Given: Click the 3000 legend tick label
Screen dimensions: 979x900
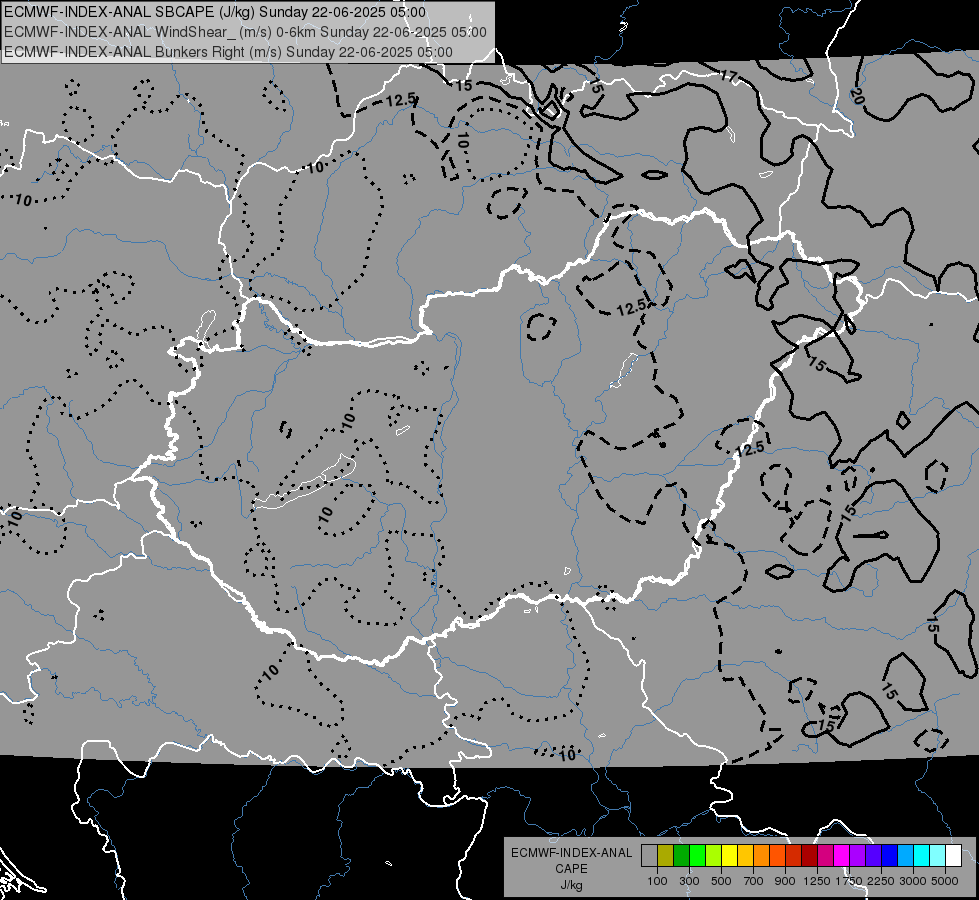Looking at the screenshot, I should click(913, 881).
